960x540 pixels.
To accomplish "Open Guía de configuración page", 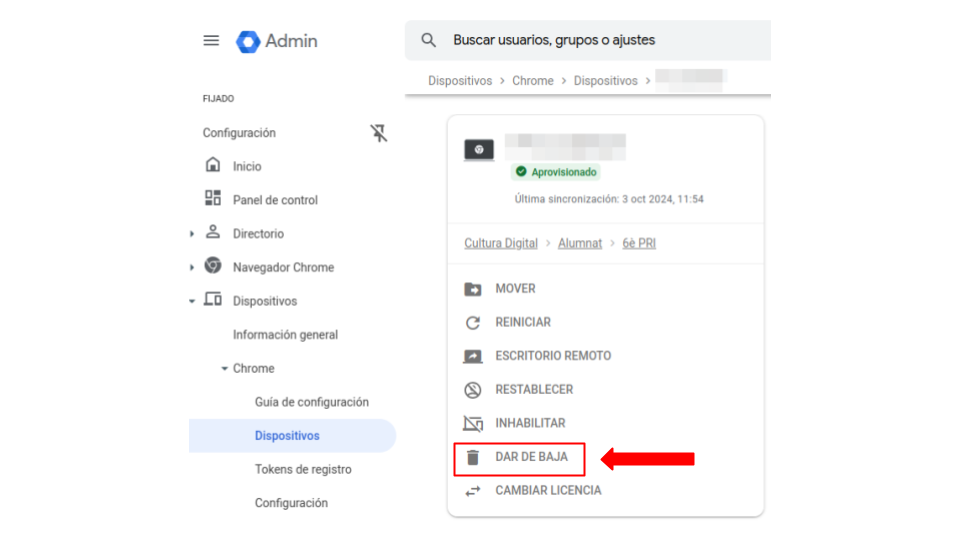I will [x=311, y=402].
